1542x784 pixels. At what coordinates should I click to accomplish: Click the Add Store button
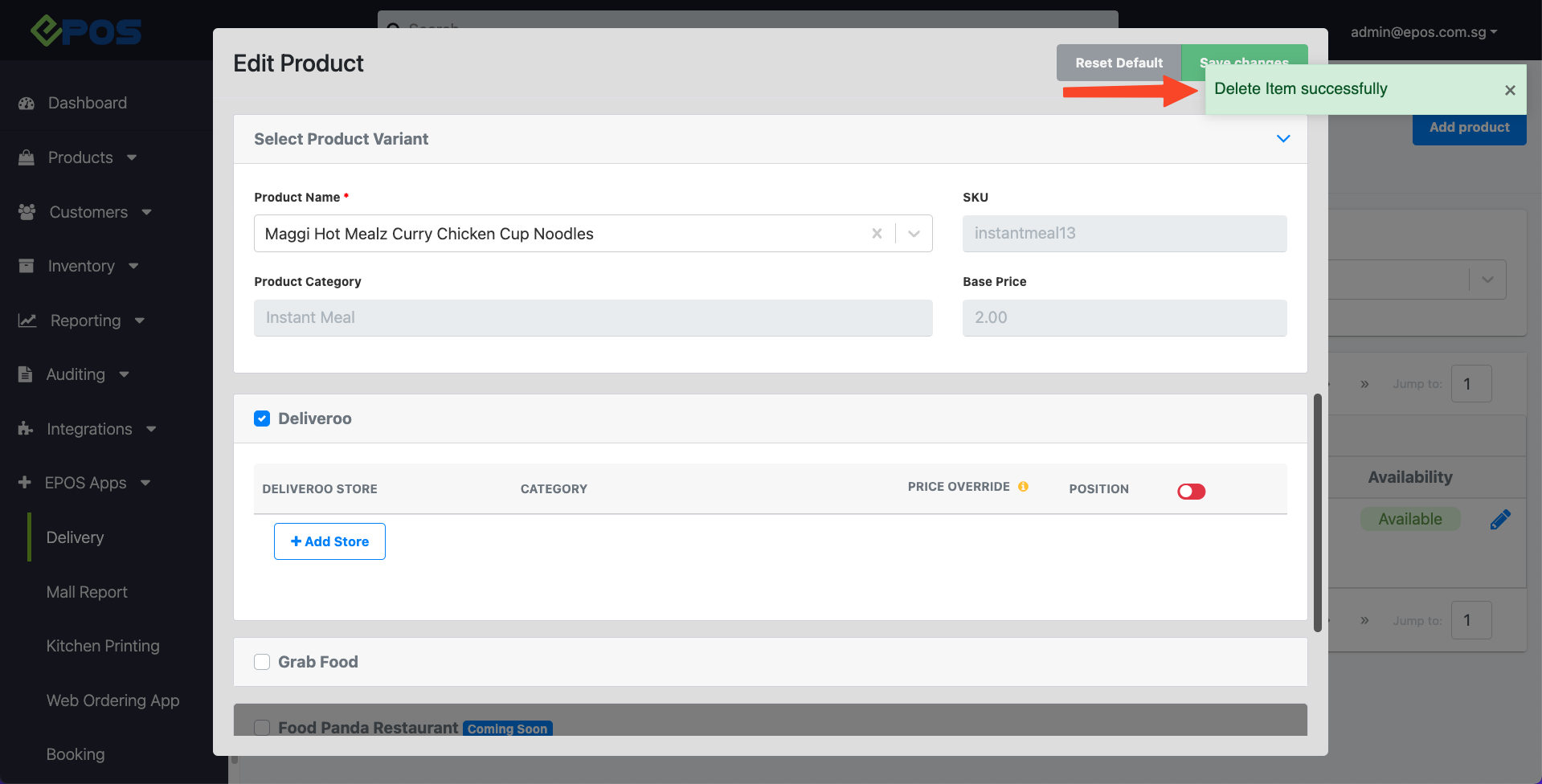coord(329,541)
